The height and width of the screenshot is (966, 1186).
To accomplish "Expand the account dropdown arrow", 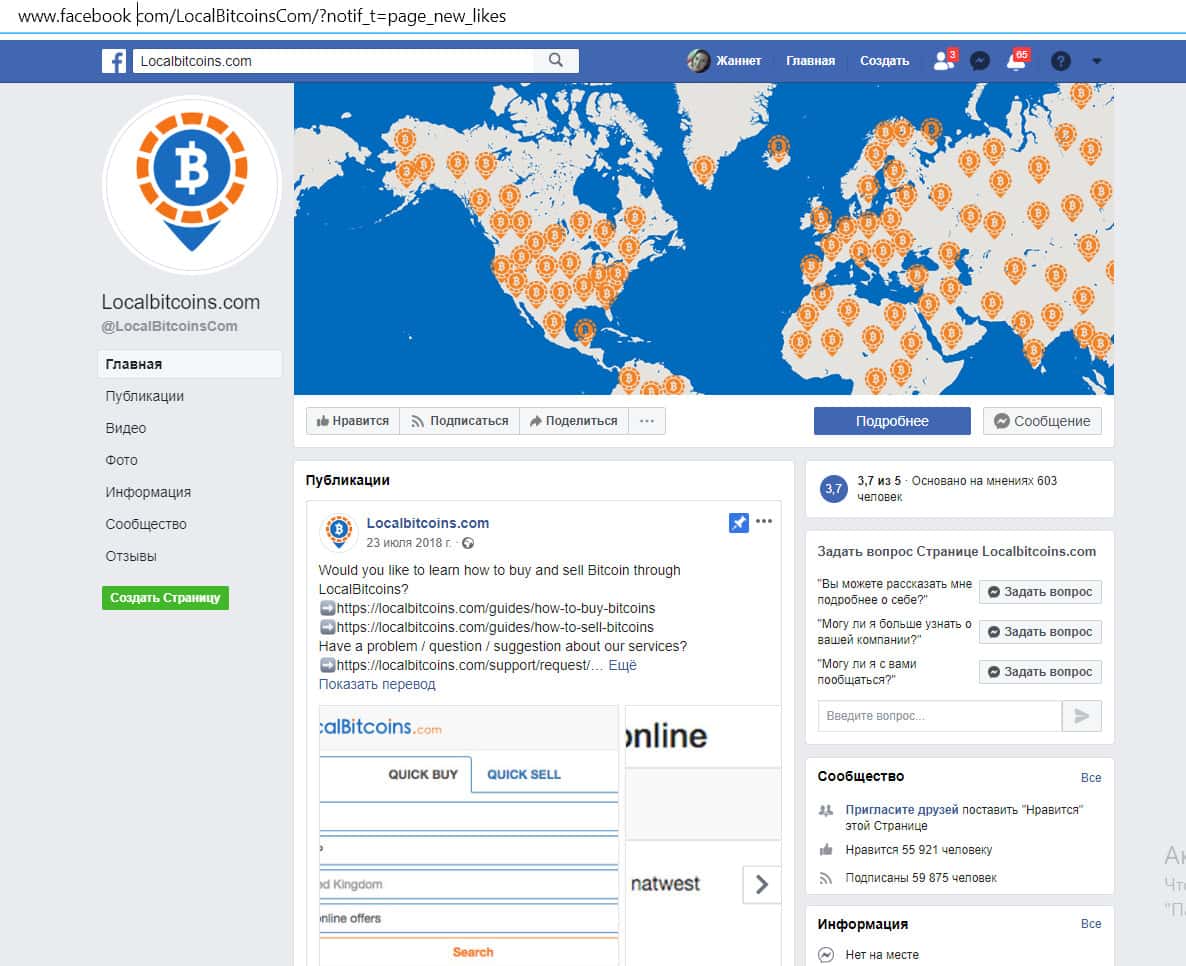I will click(1097, 61).
